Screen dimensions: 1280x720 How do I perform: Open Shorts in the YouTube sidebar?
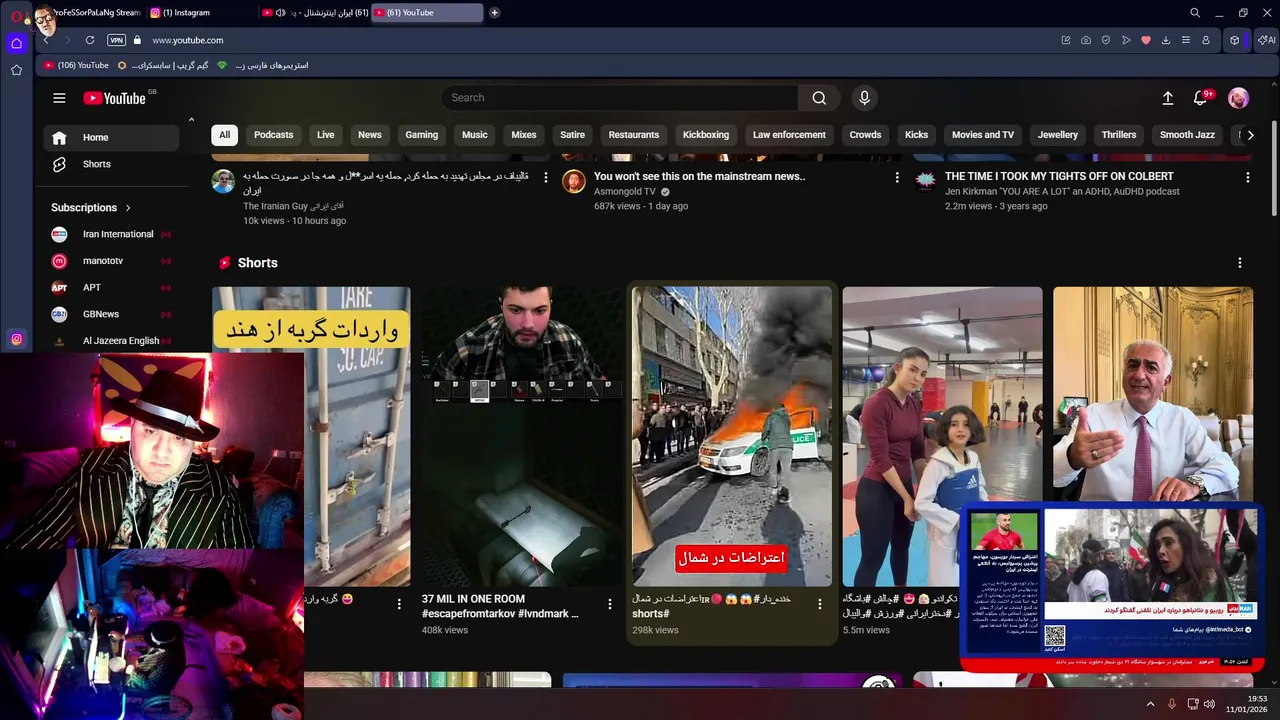[110, 164]
